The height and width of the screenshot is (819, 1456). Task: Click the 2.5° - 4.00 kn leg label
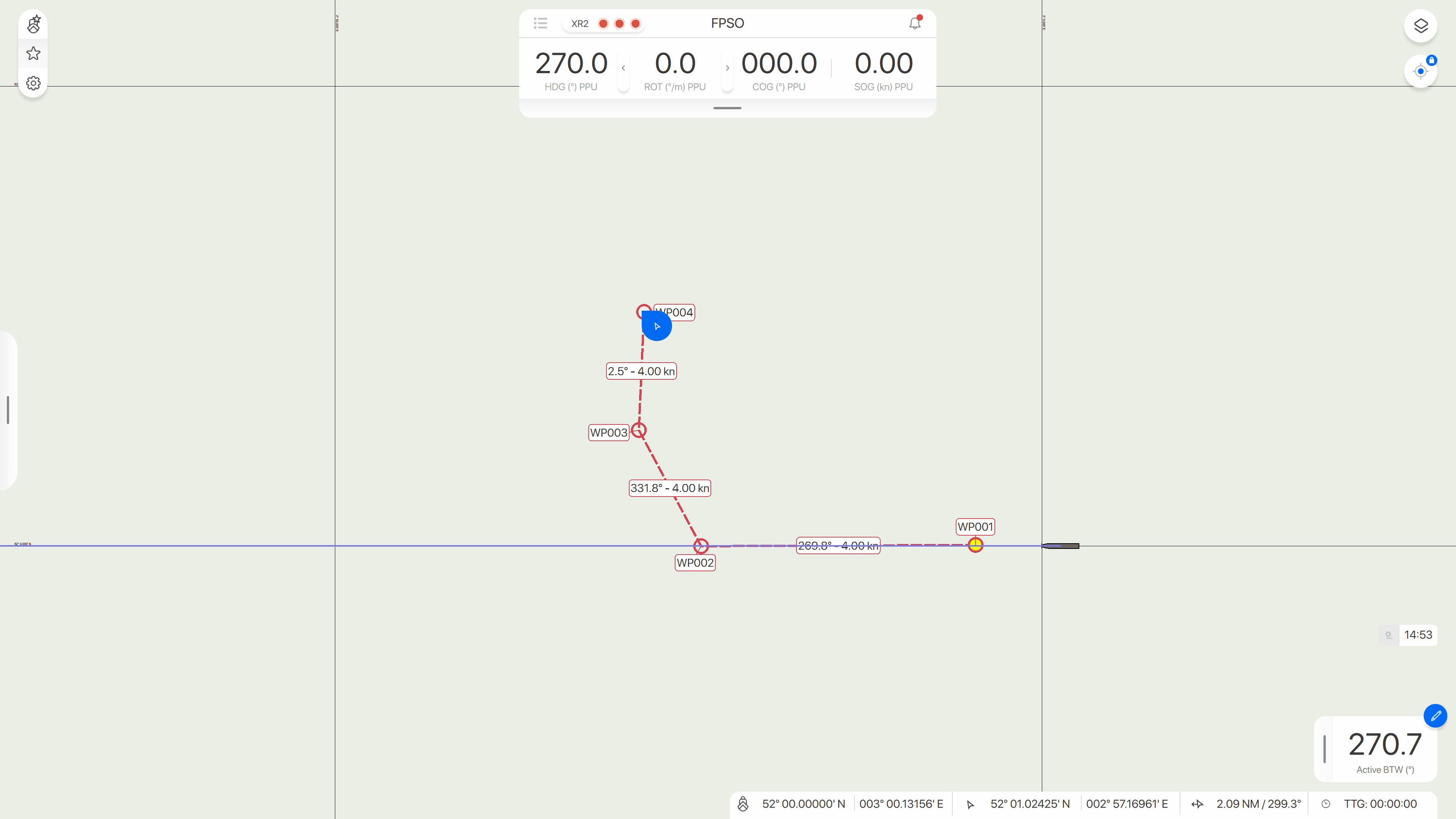point(641,371)
